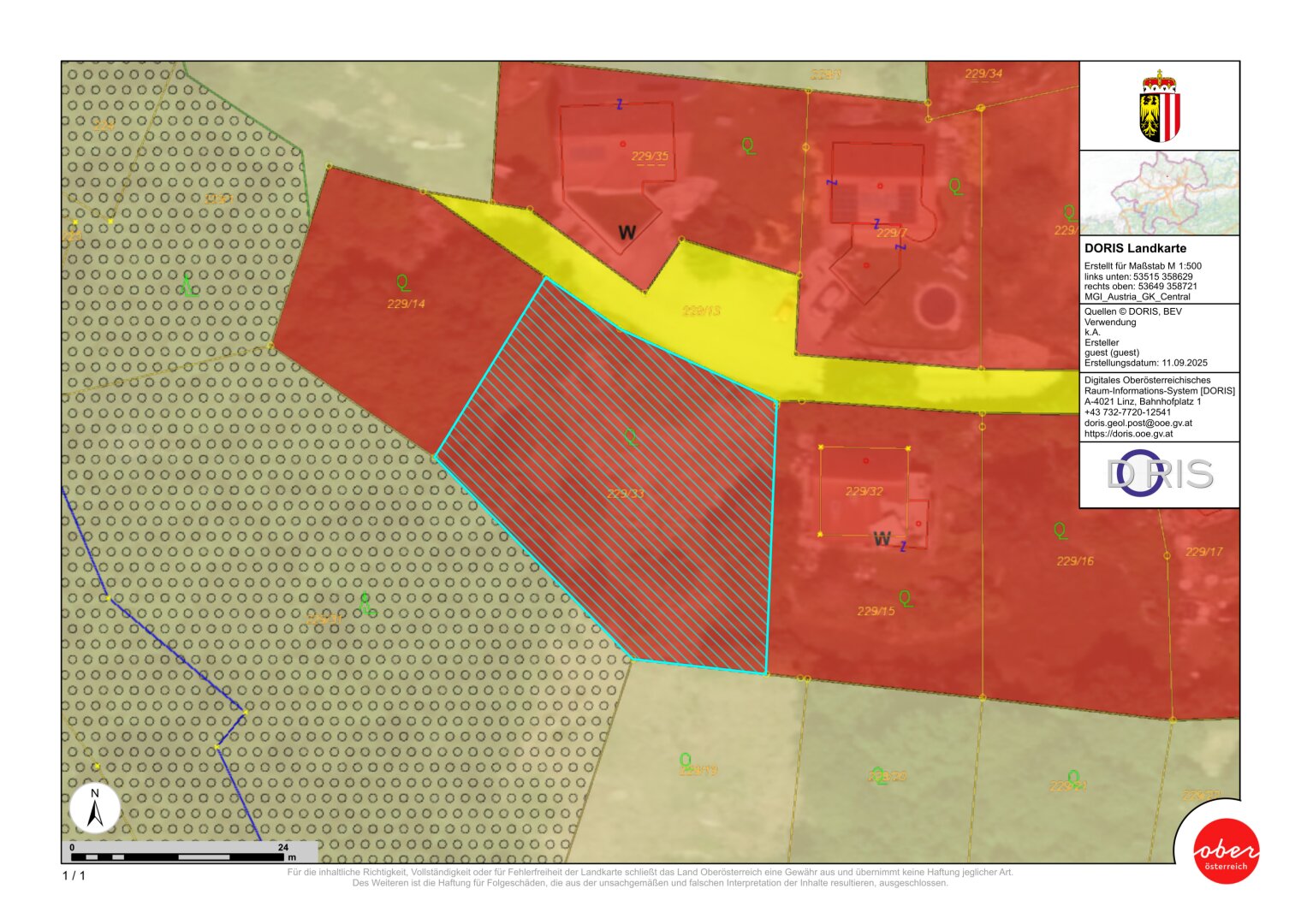The image size is (1307, 924).
Task: Open the overview map thumbnail of Upper Austria
Action: click(1160, 192)
